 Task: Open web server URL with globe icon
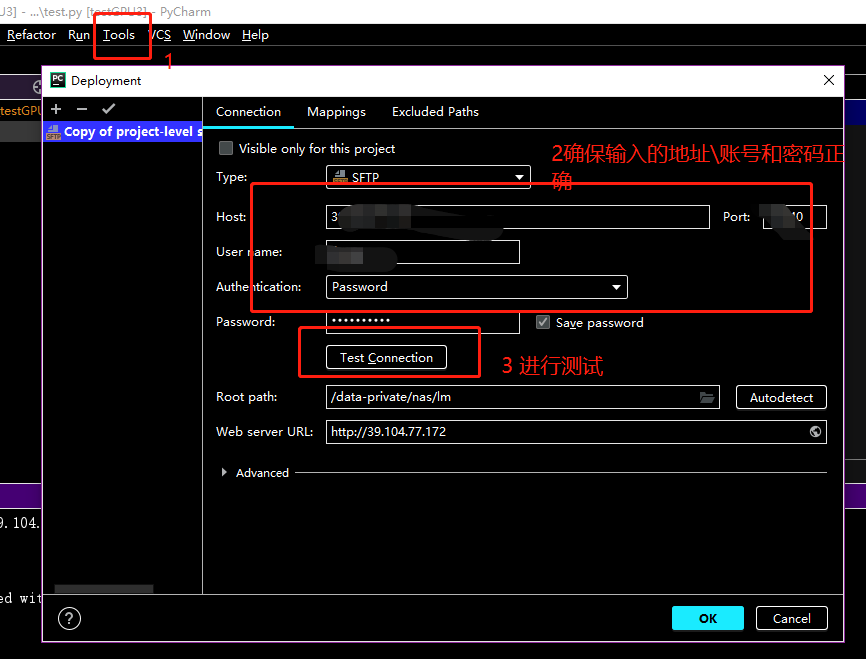point(815,431)
